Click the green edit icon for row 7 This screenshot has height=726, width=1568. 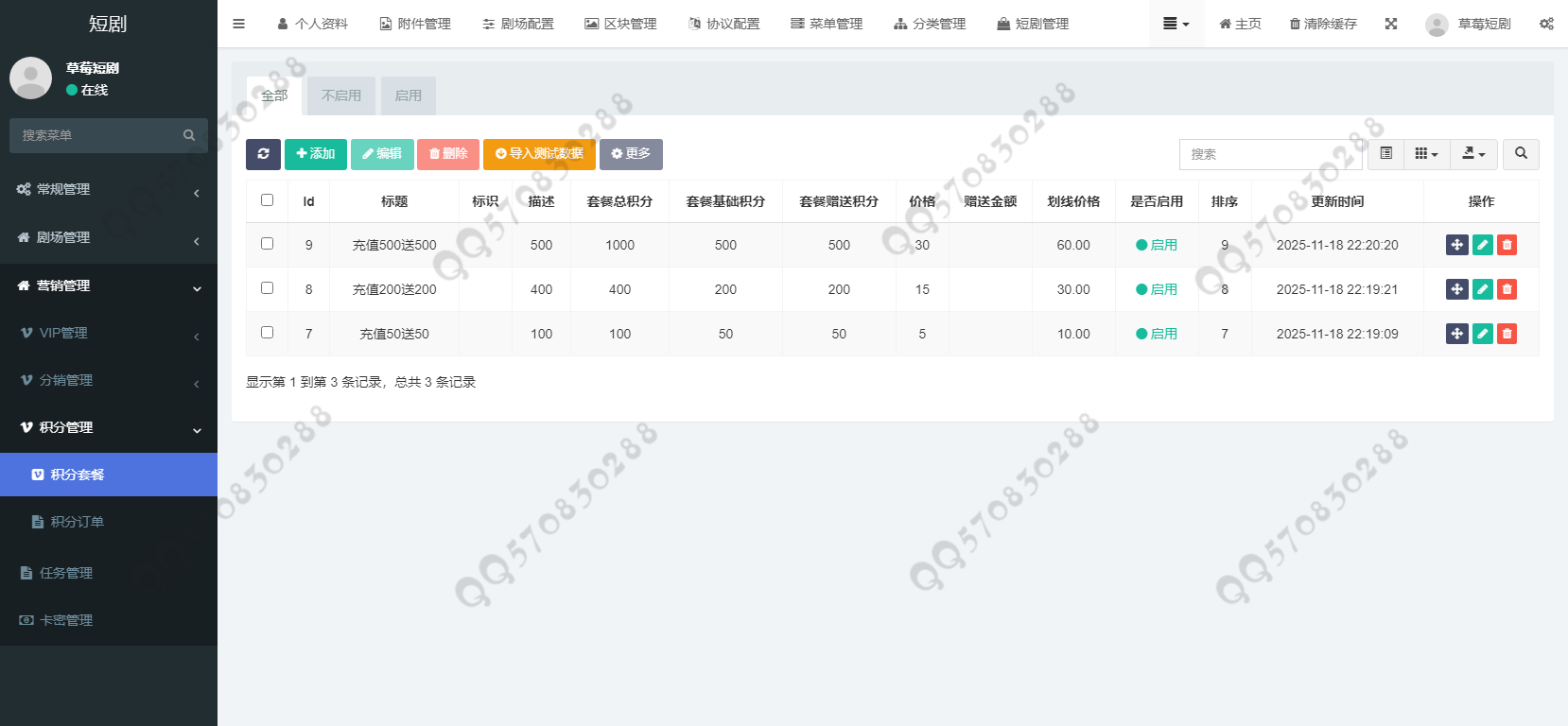tap(1483, 334)
